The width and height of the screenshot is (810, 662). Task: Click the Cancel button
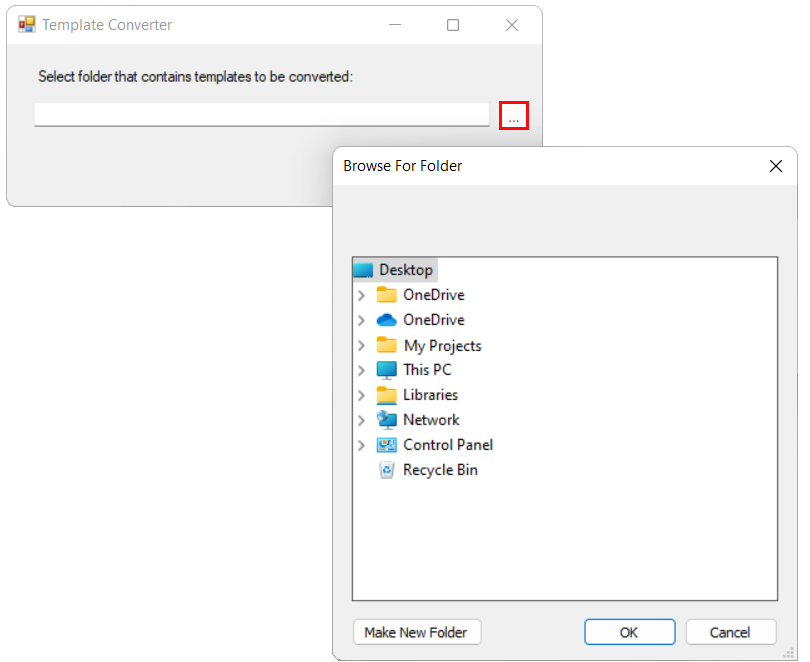click(730, 632)
